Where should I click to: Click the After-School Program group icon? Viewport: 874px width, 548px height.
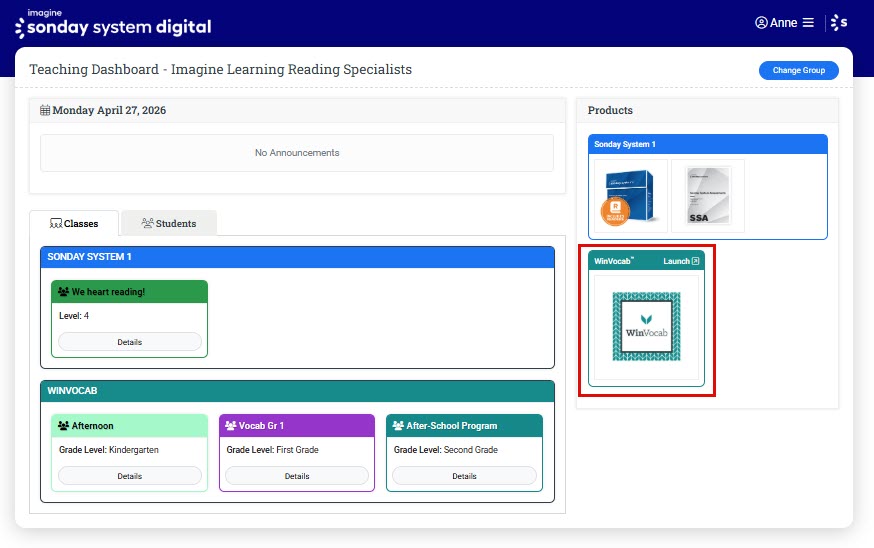398,425
